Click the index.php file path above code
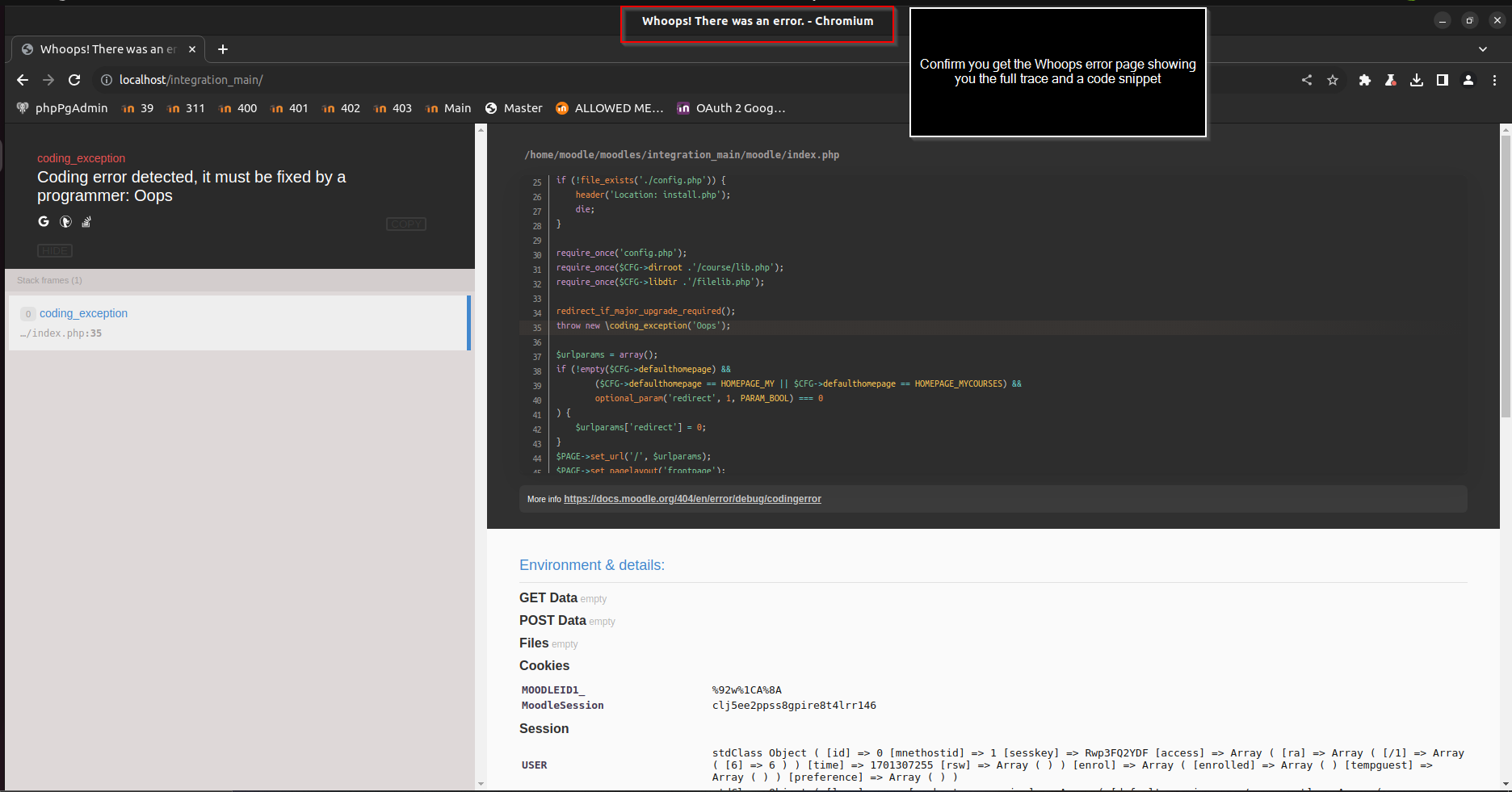The height and width of the screenshot is (792, 1512). pyautogui.click(x=682, y=155)
